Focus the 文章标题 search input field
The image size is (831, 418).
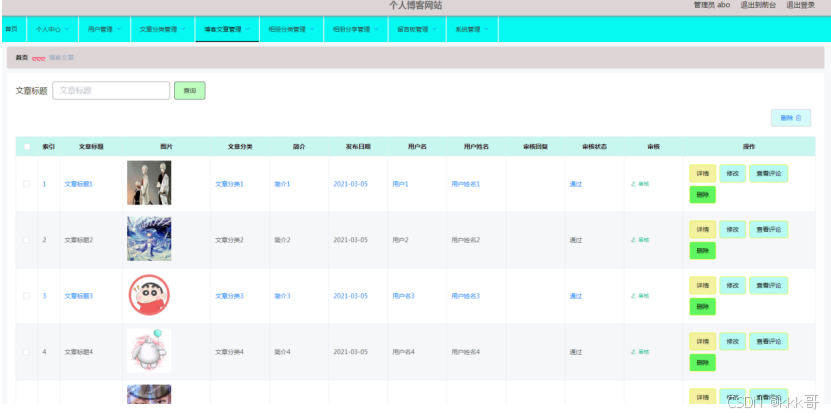[111, 91]
